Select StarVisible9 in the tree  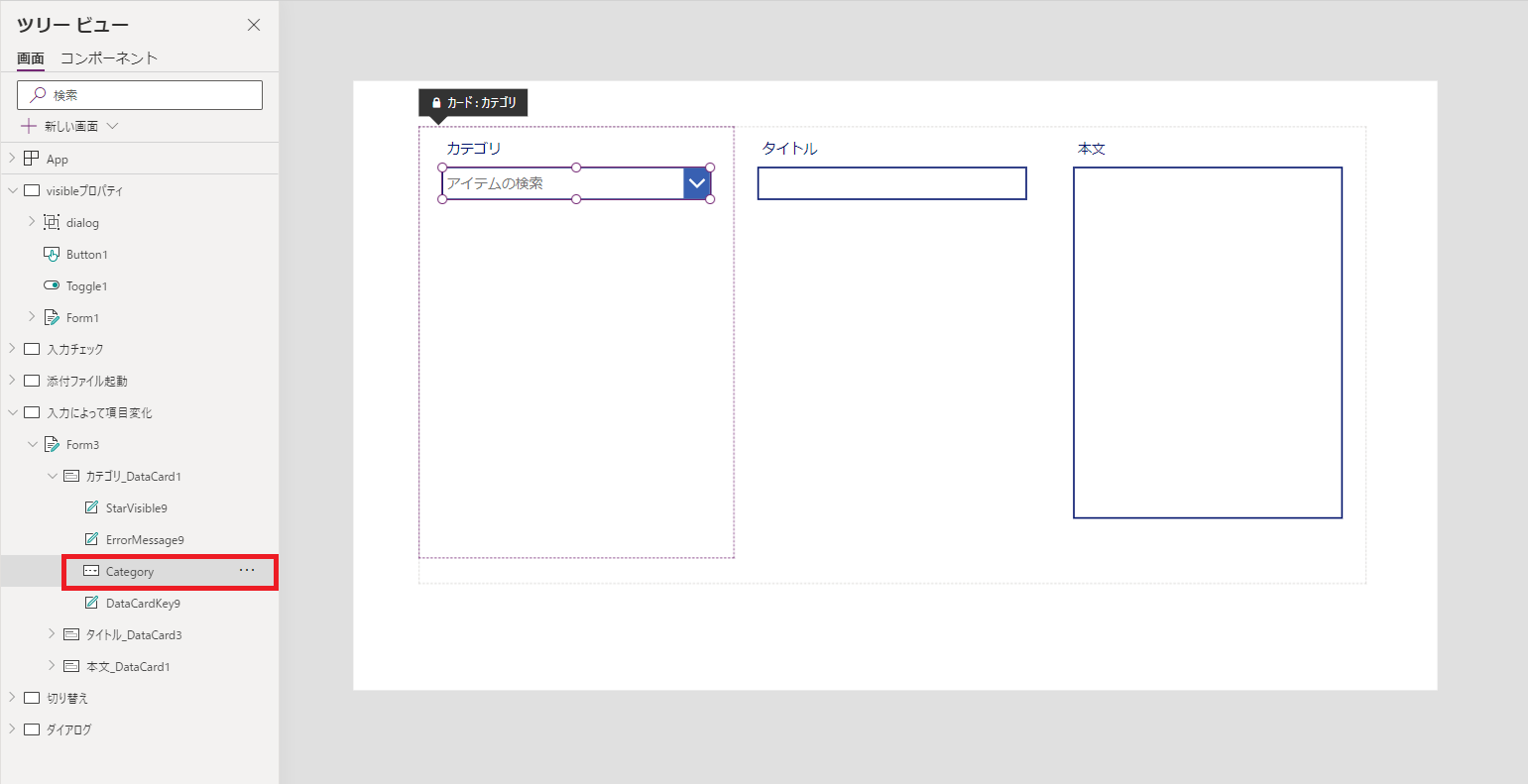137,508
